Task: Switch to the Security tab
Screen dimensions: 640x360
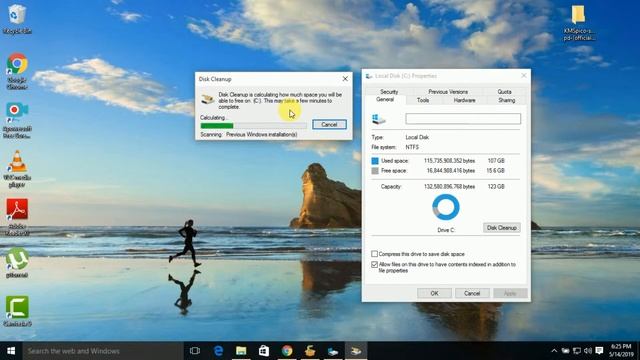Action: coord(389,91)
